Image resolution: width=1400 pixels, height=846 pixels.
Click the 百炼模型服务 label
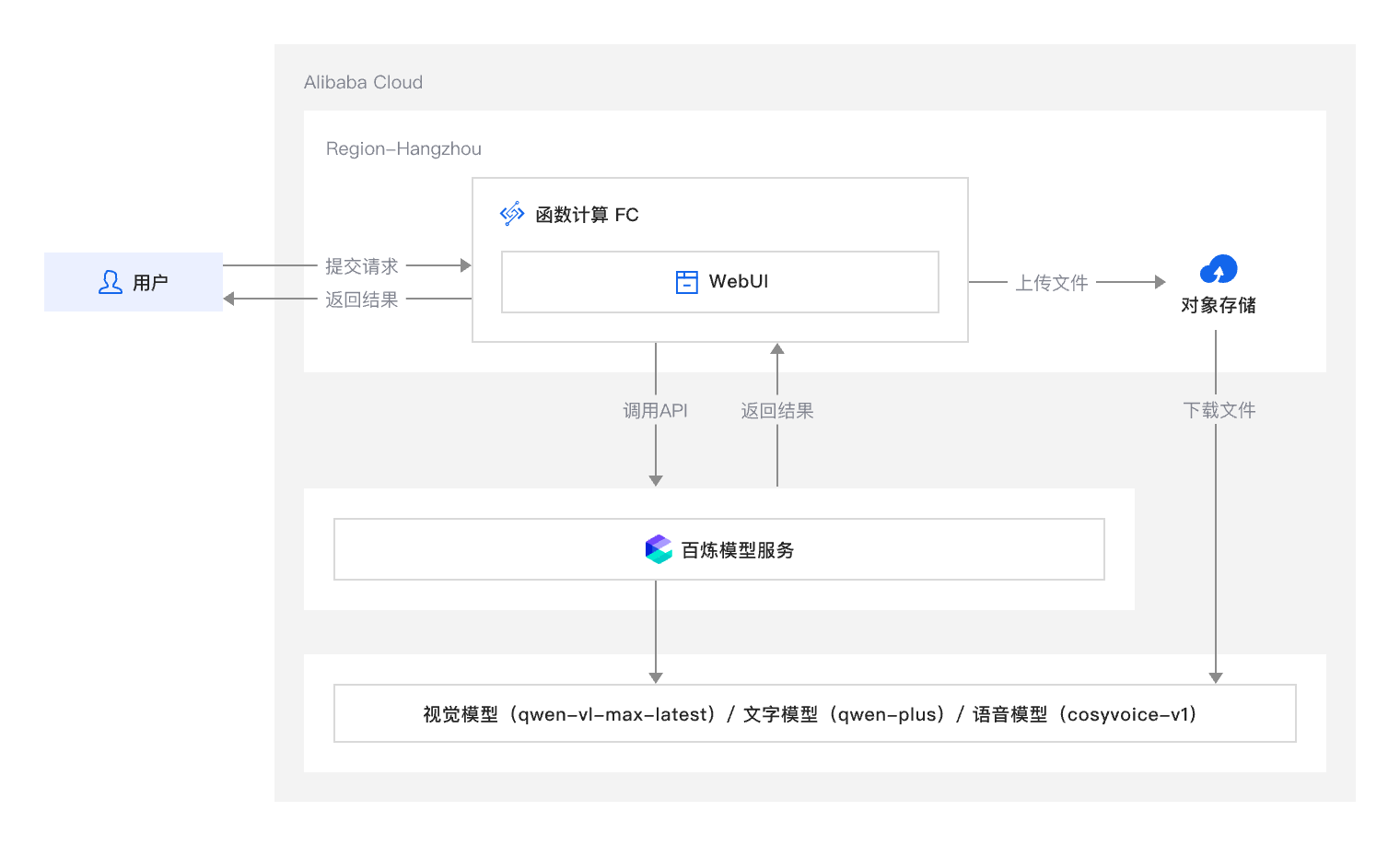(738, 550)
